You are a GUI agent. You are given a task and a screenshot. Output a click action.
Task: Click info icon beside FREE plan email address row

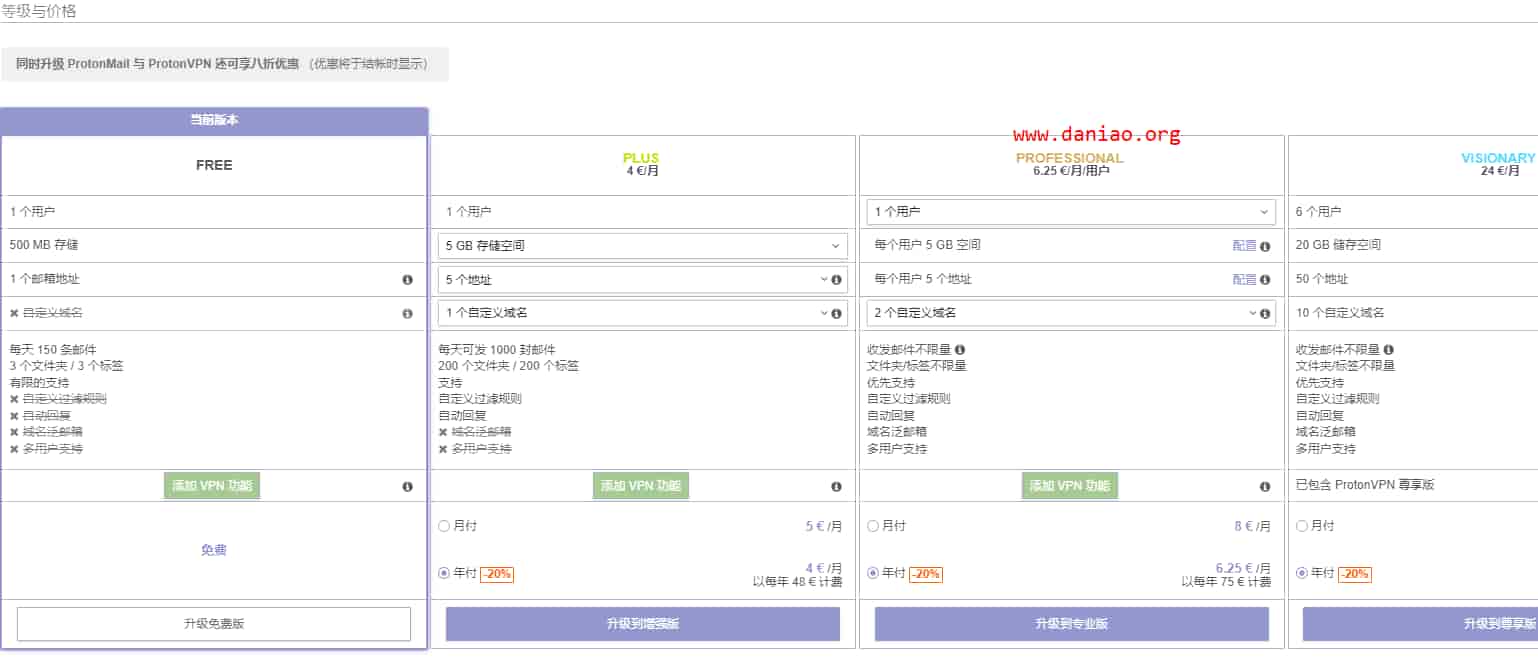pos(407,280)
